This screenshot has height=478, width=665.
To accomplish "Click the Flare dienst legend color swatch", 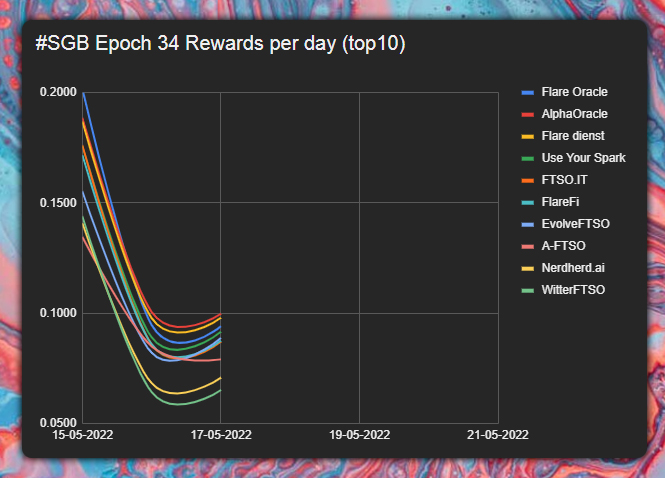I will 528,137.
